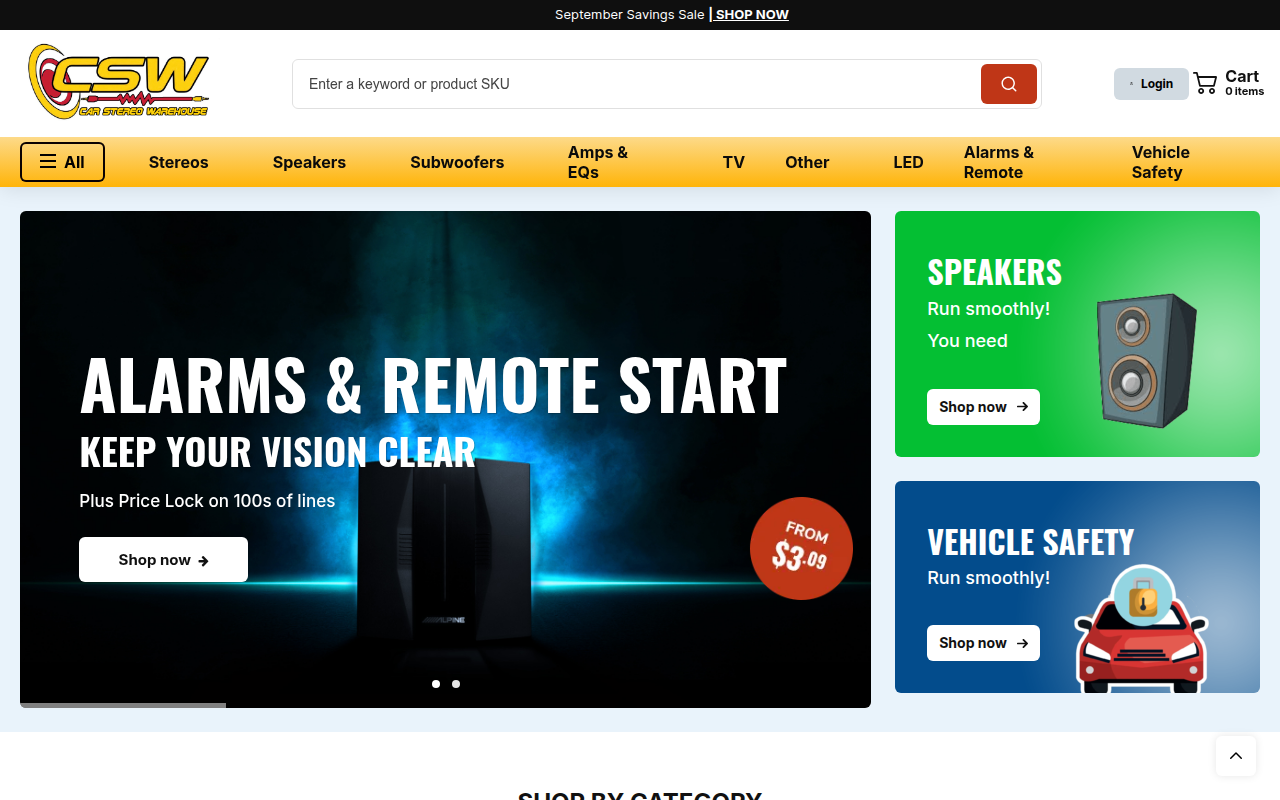Click the carousel progress bar
The image size is (1280, 800).
123,705
